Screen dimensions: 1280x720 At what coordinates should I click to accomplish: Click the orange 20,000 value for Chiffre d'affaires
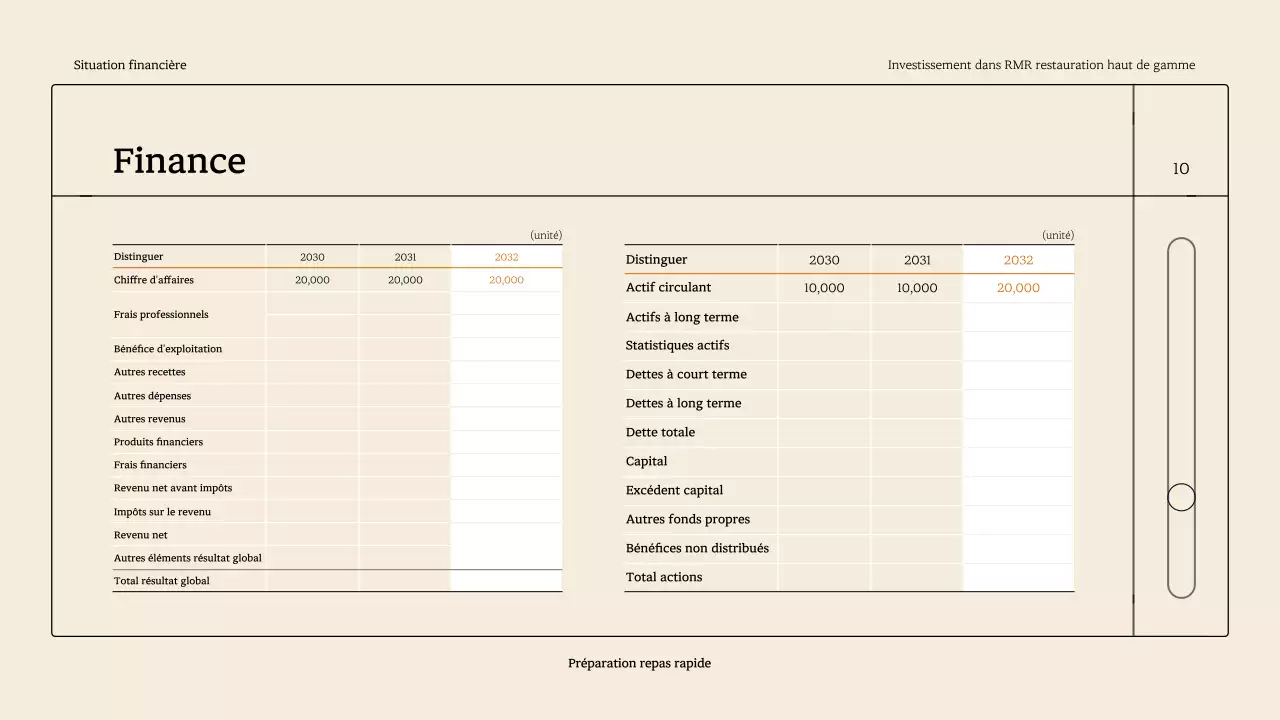click(x=506, y=280)
